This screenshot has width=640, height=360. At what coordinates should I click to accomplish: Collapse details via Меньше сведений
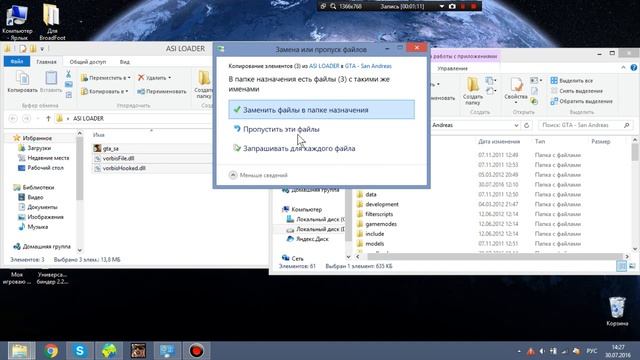pyautogui.click(x=258, y=175)
